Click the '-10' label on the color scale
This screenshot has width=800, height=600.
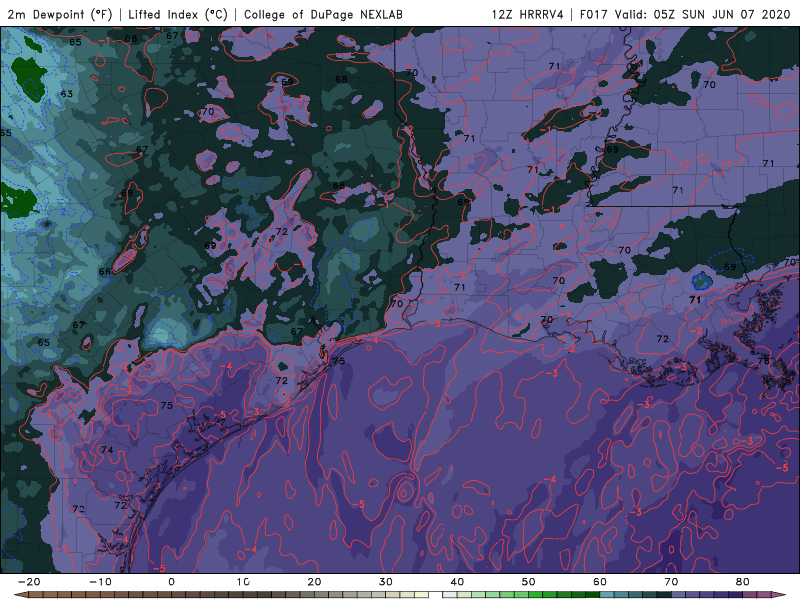pos(100,582)
